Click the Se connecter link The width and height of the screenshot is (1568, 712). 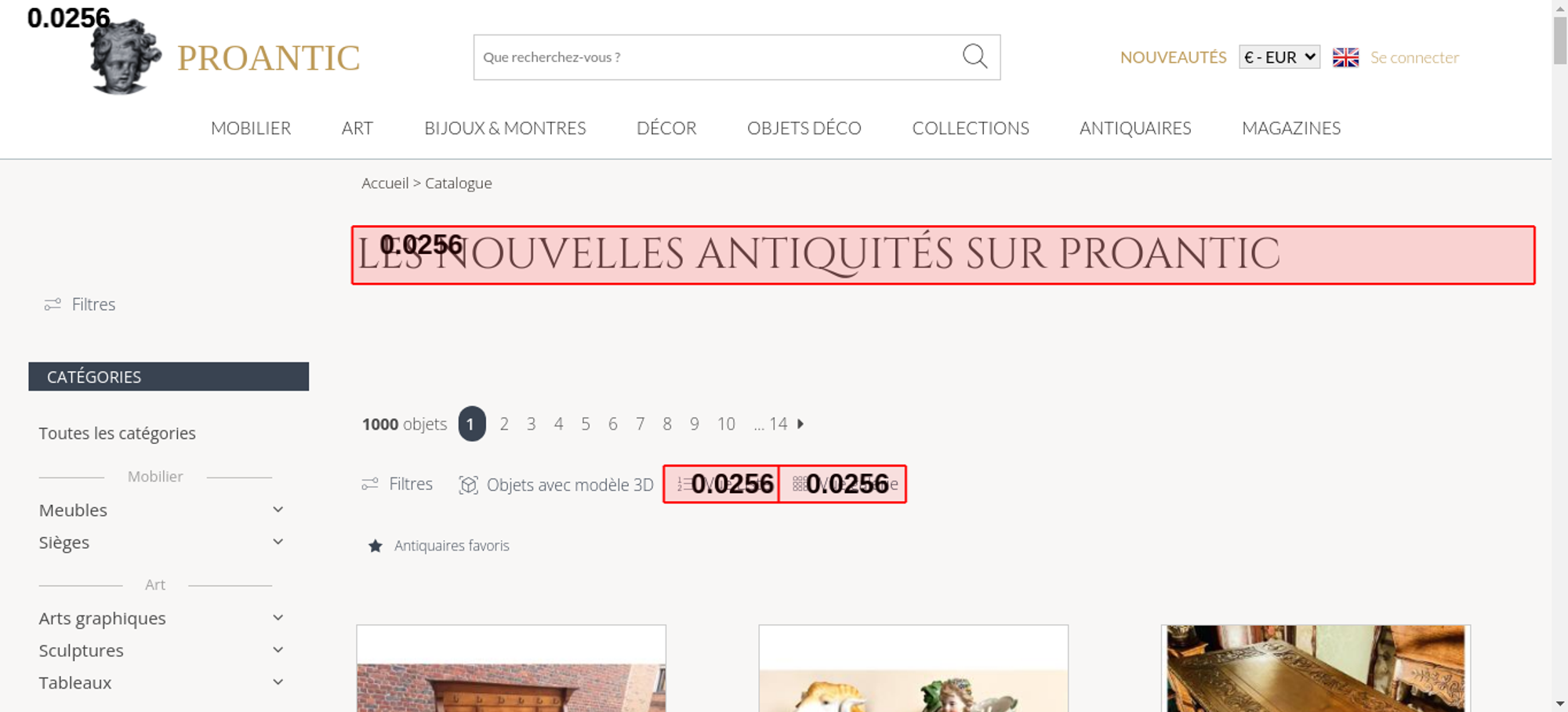pyautogui.click(x=1414, y=57)
